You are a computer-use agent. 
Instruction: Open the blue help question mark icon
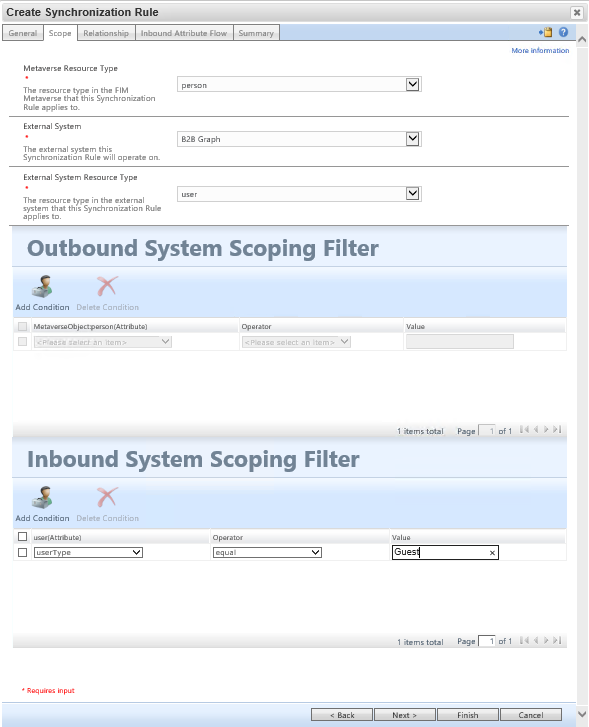(563, 32)
